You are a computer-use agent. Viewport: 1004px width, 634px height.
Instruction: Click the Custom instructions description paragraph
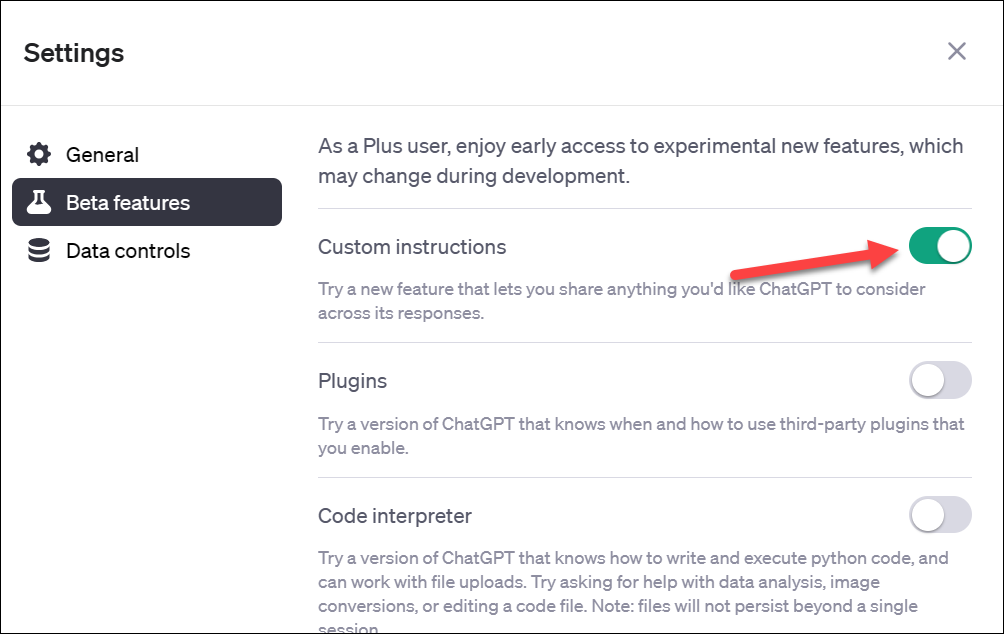point(621,301)
